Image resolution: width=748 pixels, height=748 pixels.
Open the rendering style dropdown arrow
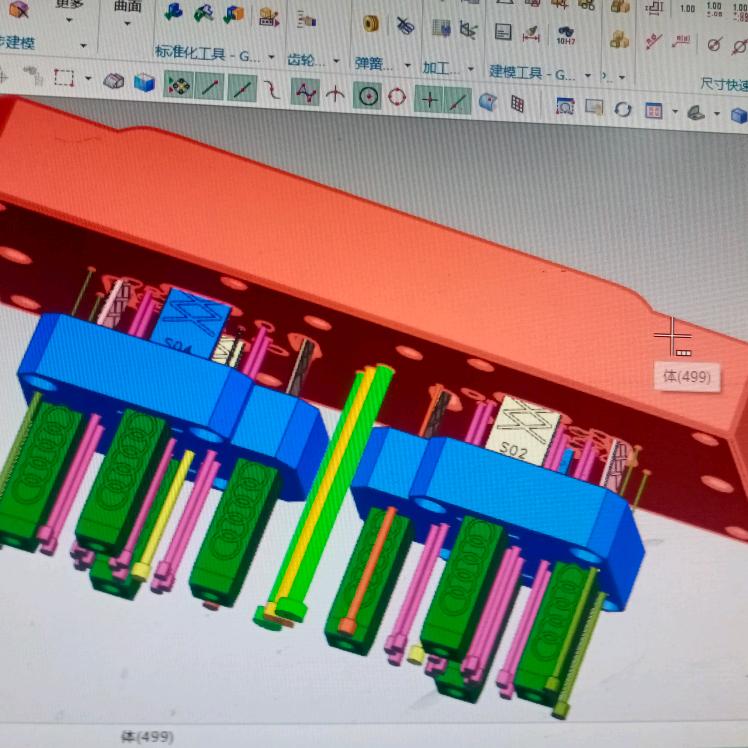point(717,114)
